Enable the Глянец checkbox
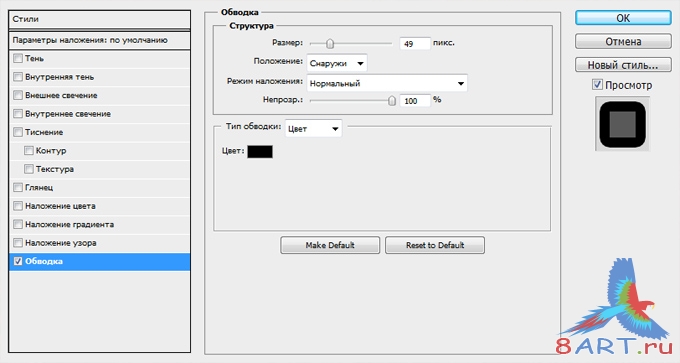Image resolution: width=680 pixels, height=363 pixels. (18, 187)
